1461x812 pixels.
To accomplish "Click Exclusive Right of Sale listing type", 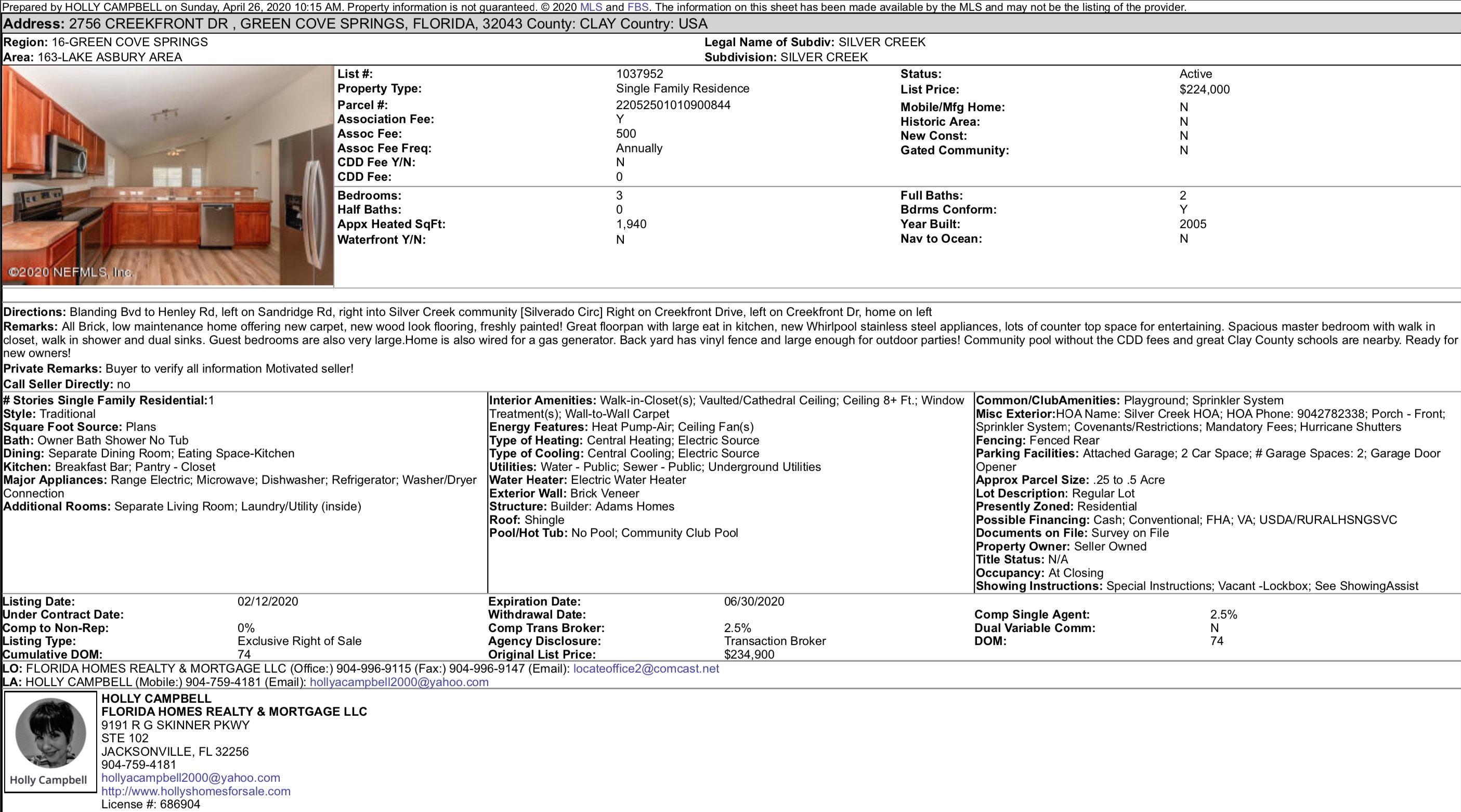I will [299, 641].
